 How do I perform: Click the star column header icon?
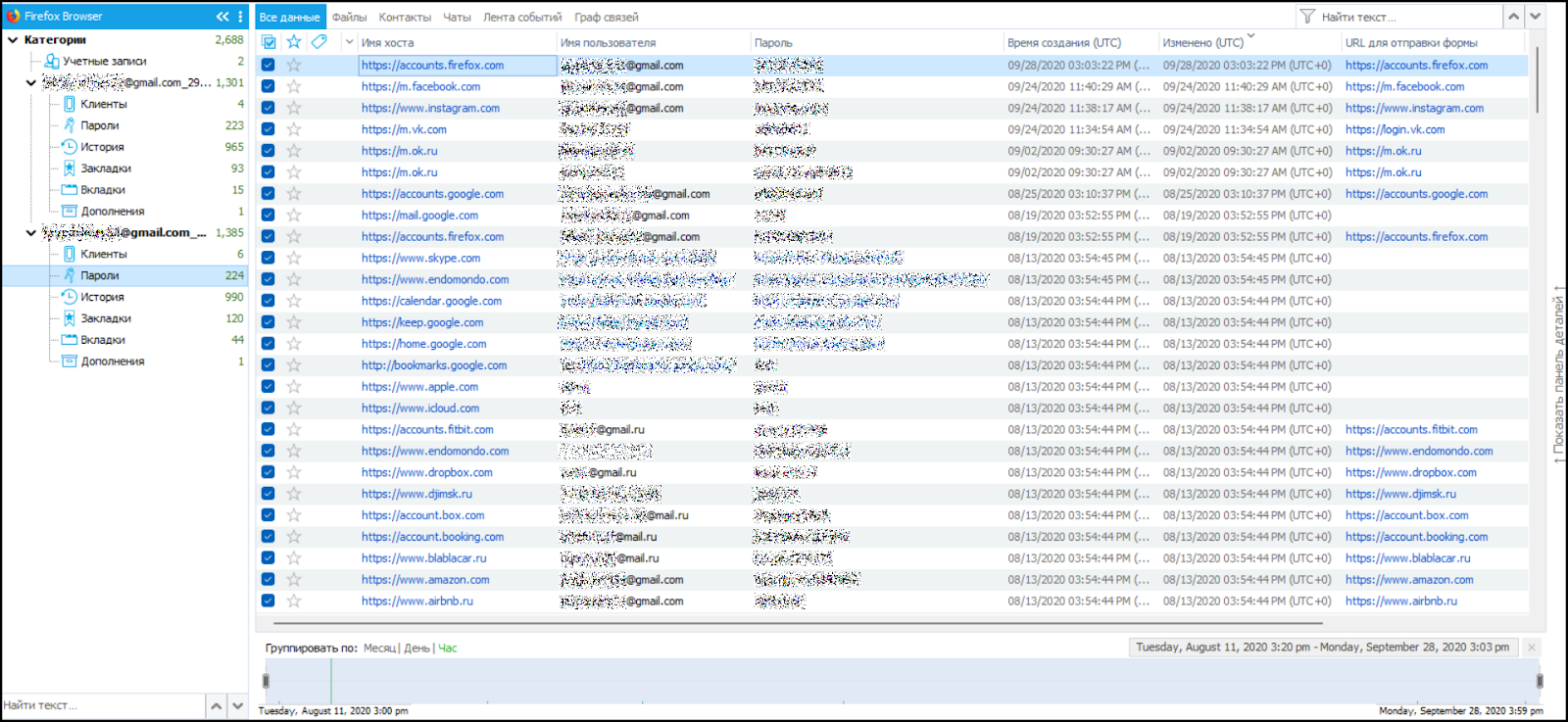click(294, 42)
